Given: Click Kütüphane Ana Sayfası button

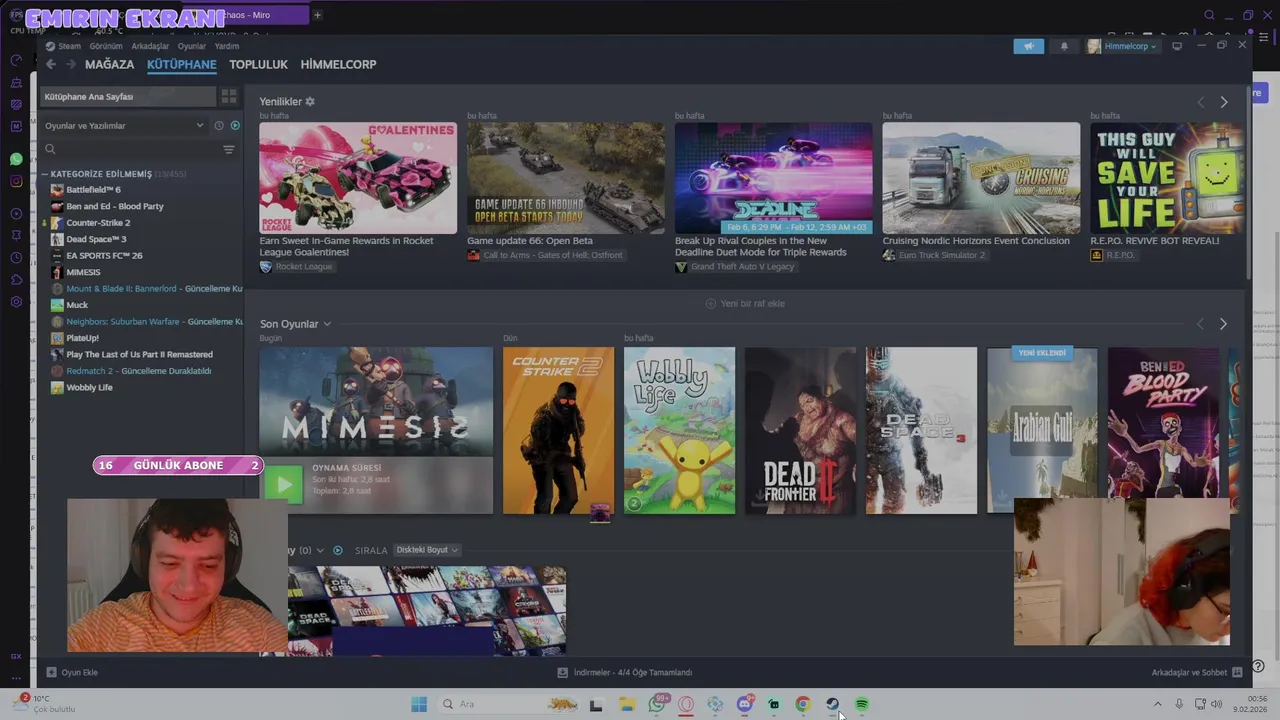Looking at the screenshot, I should click(x=128, y=96).
